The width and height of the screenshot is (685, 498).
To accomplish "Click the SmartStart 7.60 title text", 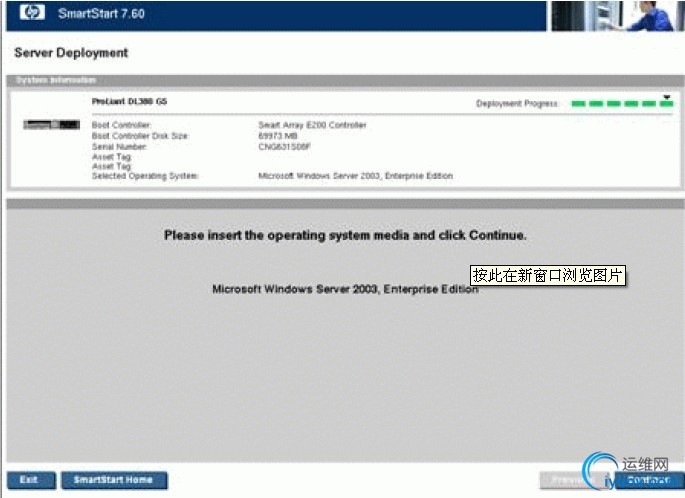I will point(101,14).
